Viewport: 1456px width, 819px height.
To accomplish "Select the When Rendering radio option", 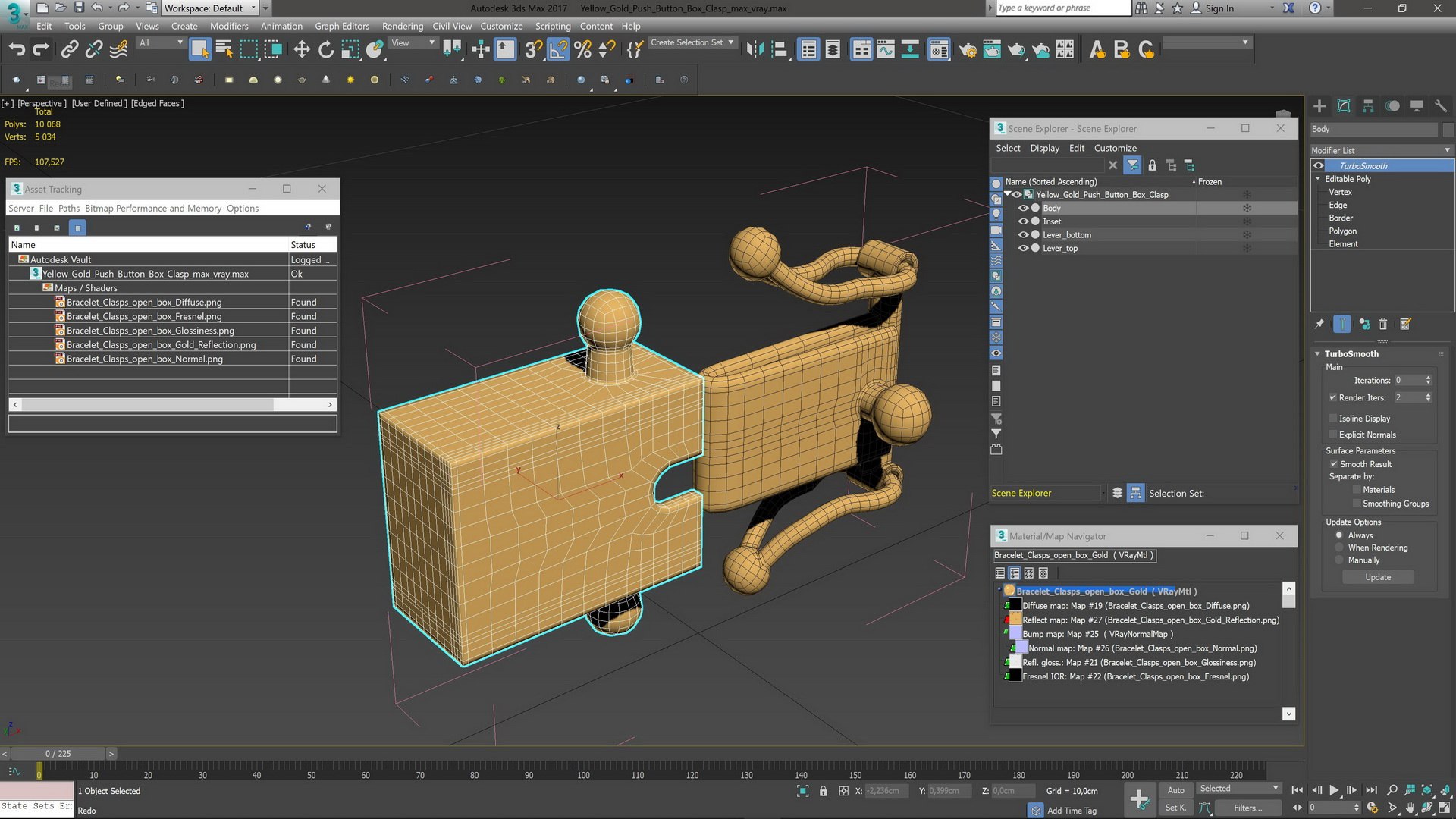I will point(1339,548).
